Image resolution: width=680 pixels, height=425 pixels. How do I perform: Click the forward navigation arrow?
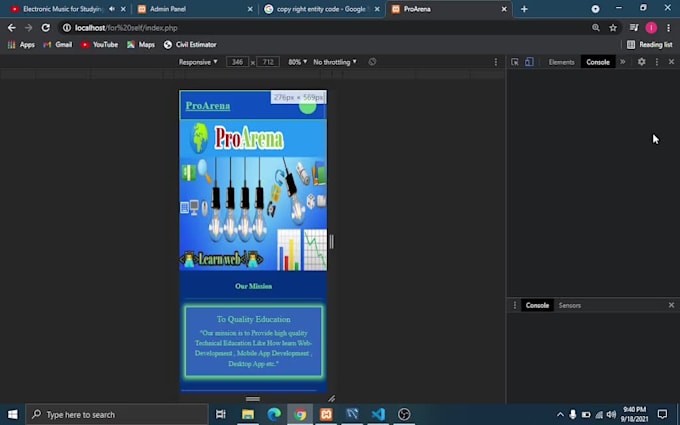29,28
